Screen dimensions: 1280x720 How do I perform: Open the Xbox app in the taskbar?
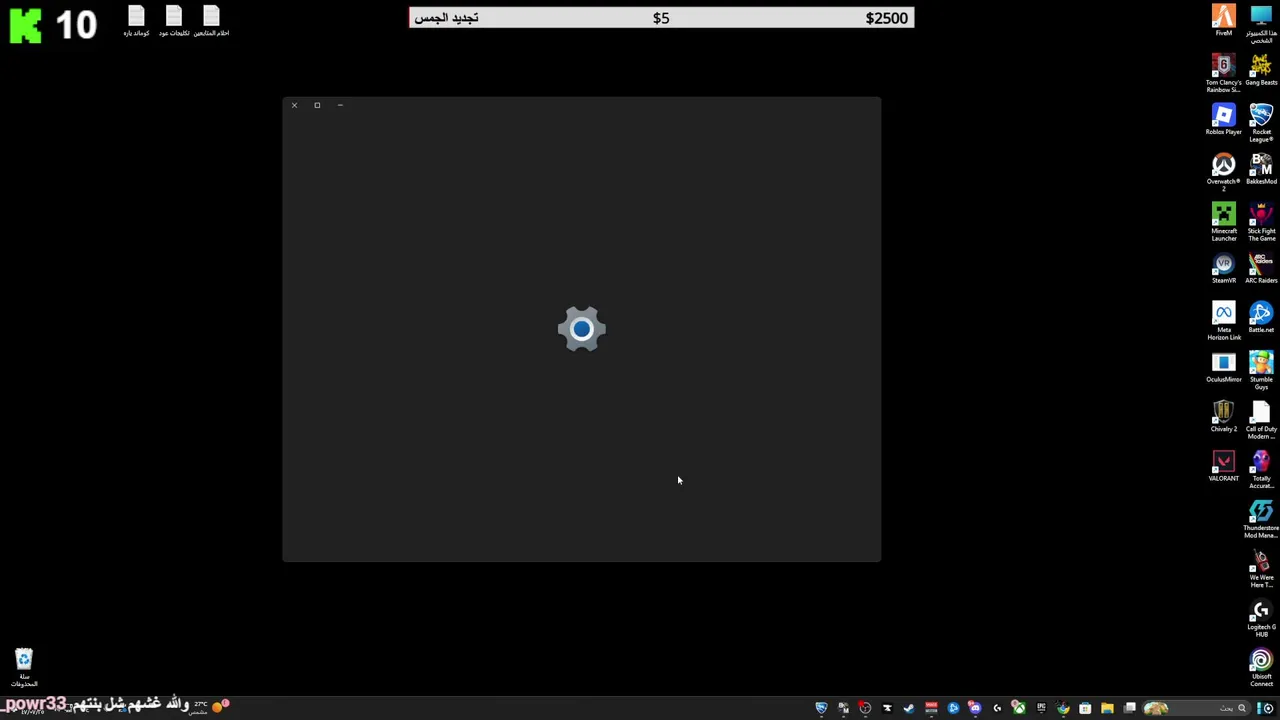pos(1019,708)
